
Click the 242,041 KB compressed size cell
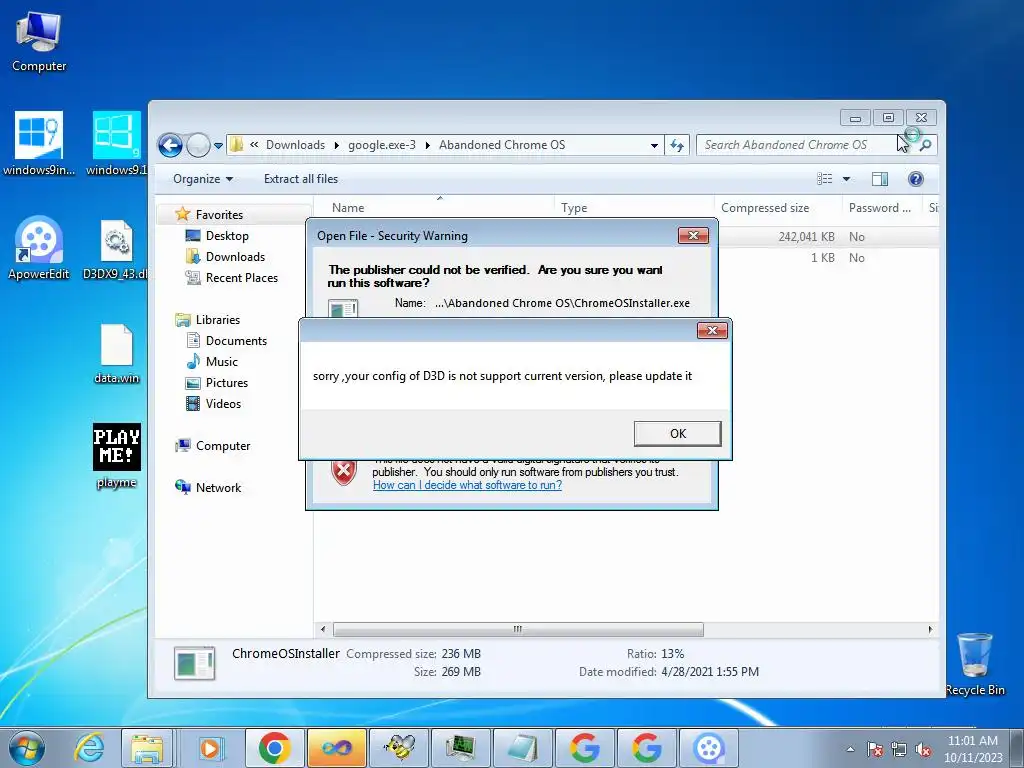coord(806,237)
